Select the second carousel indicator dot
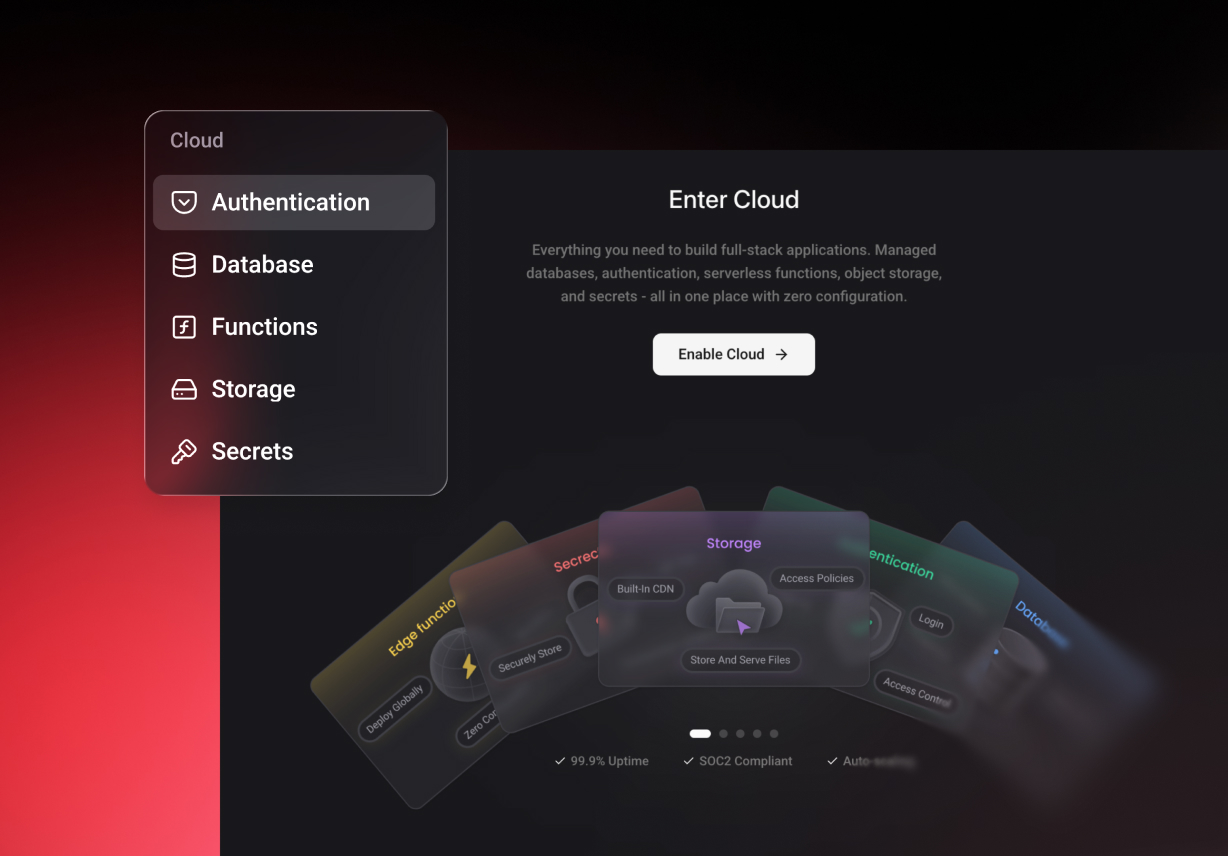This screenshot has width=1228, height=856. point(724,733)
